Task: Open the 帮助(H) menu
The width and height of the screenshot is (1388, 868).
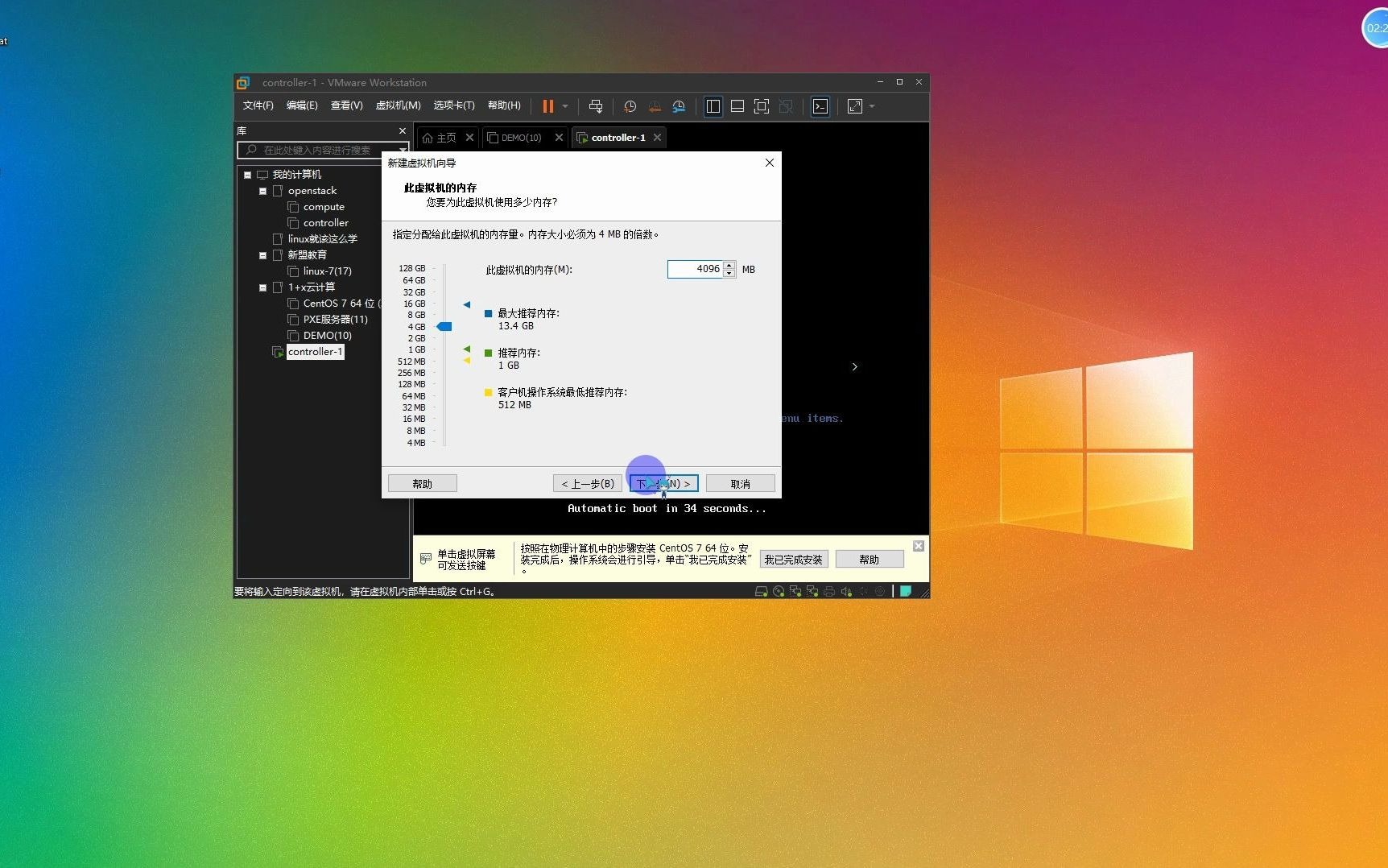Action: (x=505, y=105)
